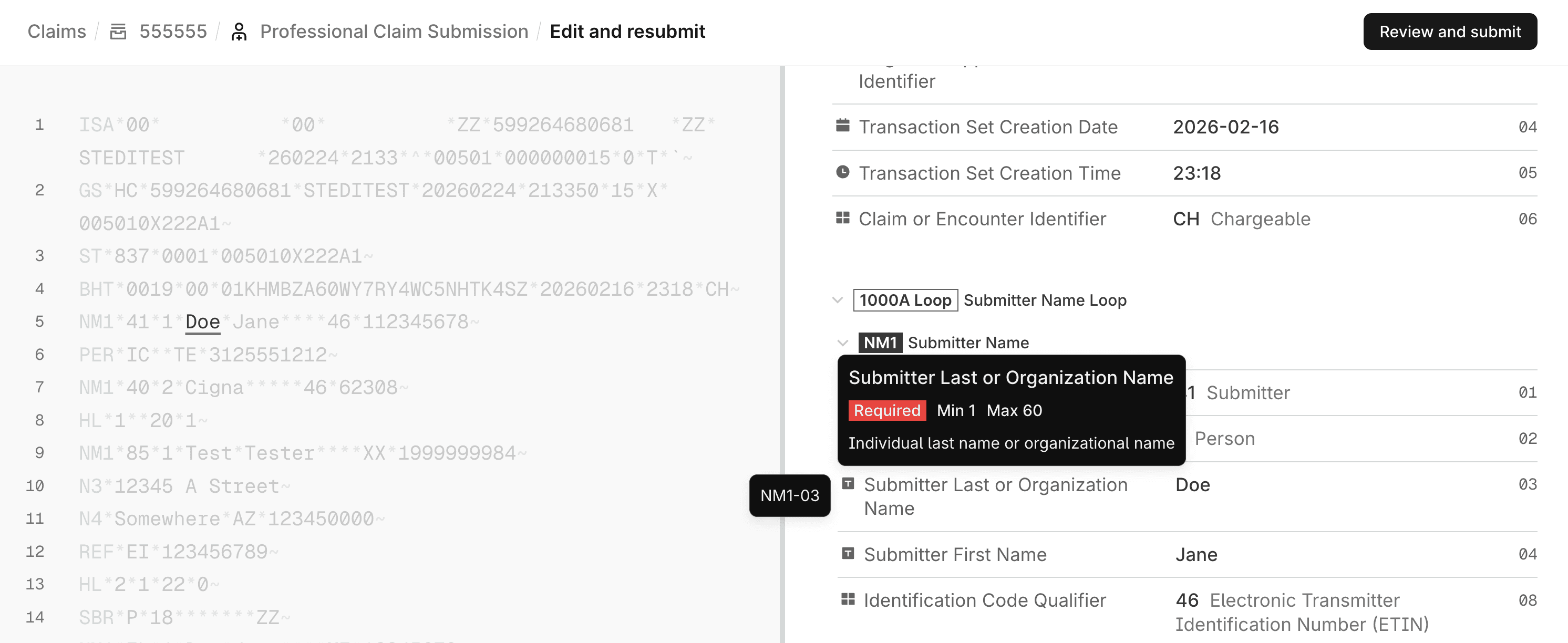
Task: Select the Transaction Set Creation Date value 2026-02-16
Action: [1225, 127]
